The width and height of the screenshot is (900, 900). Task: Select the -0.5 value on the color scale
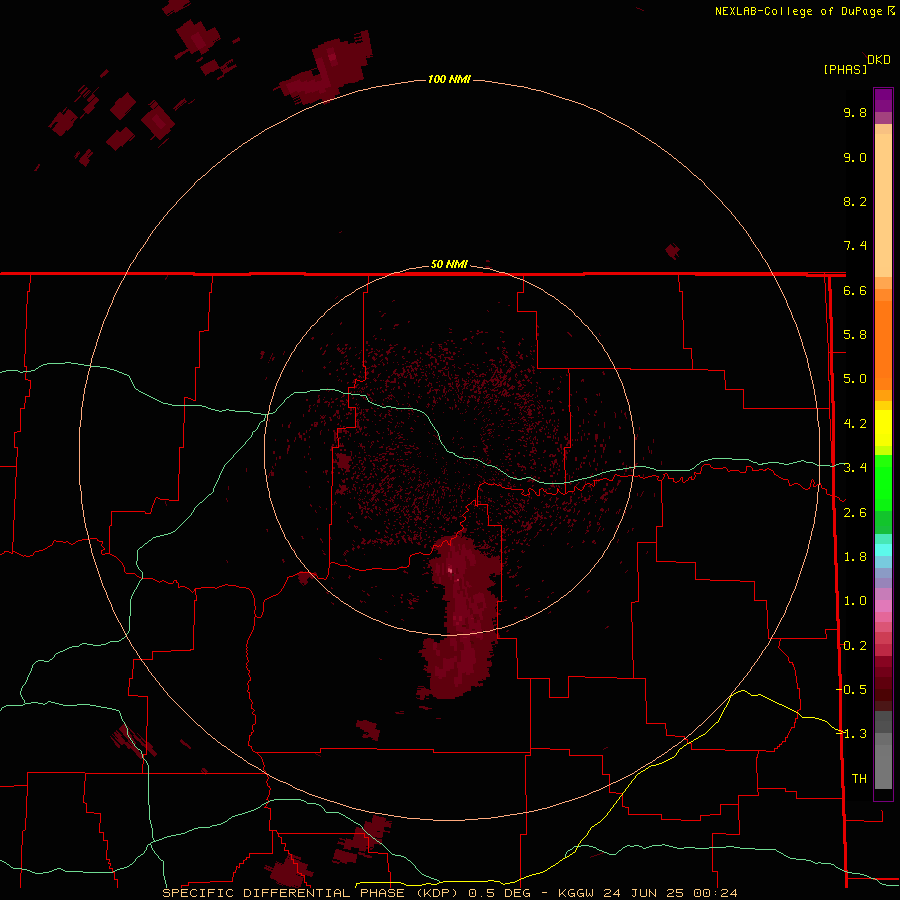coord(851,690)
